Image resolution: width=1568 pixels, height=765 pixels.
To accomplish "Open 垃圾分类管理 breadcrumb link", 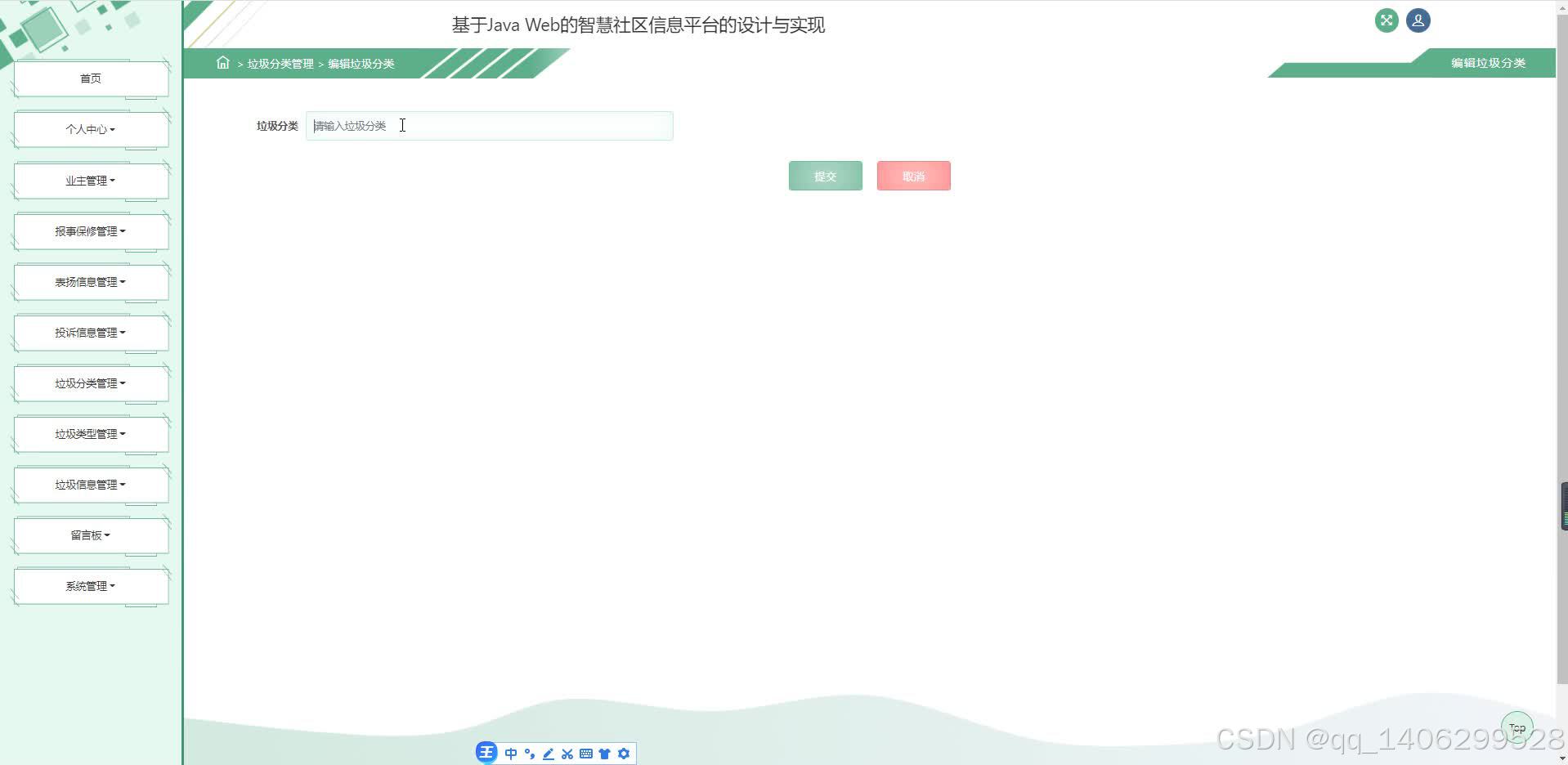I will coord(280,63).
